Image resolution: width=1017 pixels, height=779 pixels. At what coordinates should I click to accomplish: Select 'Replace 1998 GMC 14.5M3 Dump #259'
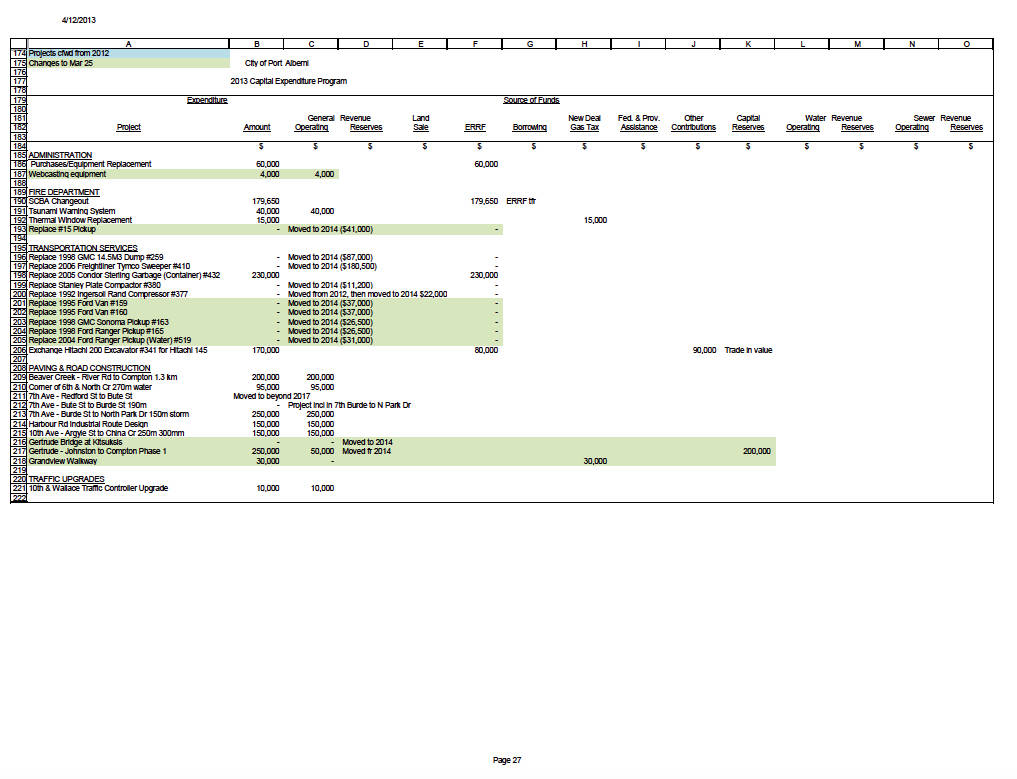[x=96, y=257]
